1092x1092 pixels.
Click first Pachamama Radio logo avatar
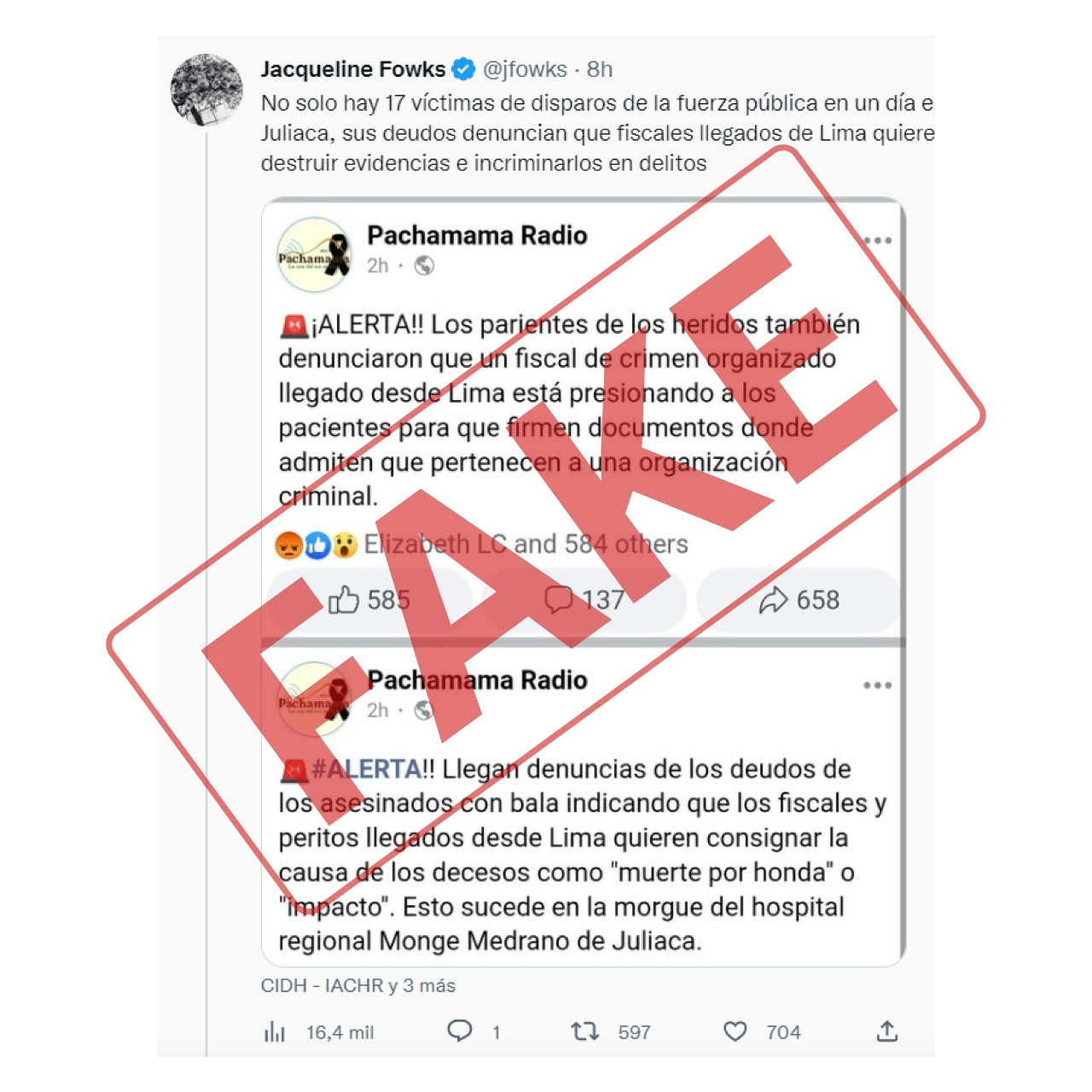point(314,254)
